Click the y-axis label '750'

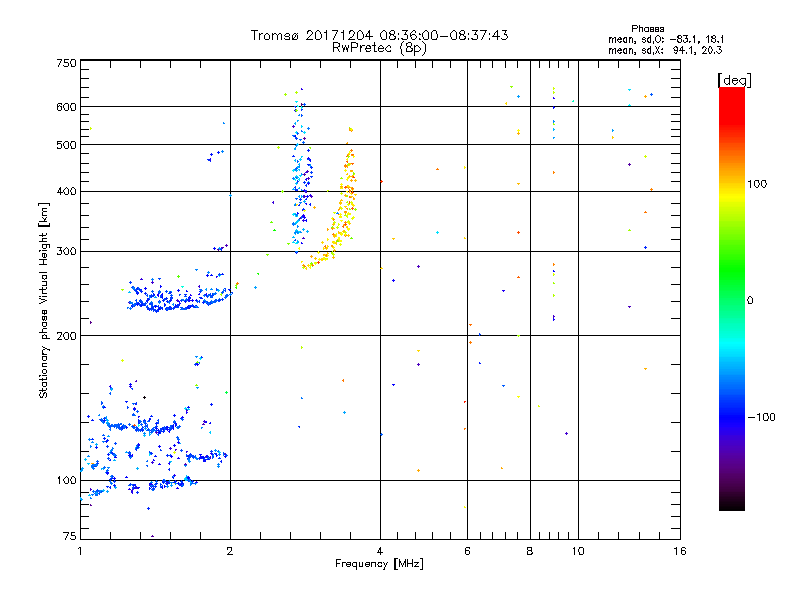[x=66, y=63]
